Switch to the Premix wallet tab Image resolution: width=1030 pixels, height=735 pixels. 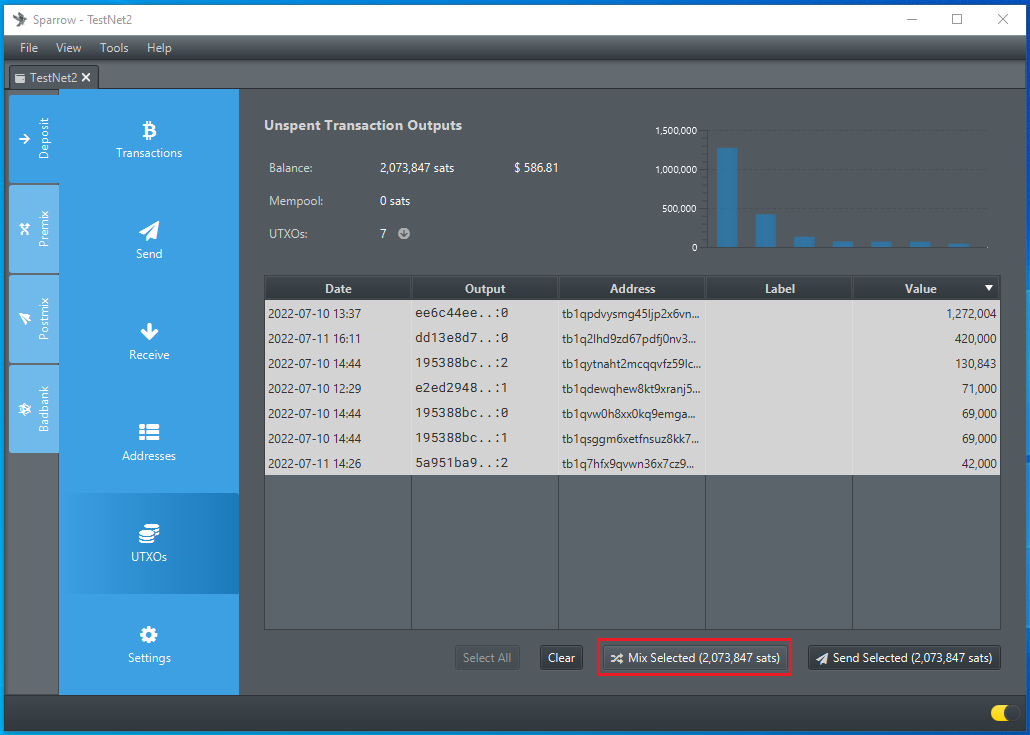pyautogui.click(x=34, y=229)
